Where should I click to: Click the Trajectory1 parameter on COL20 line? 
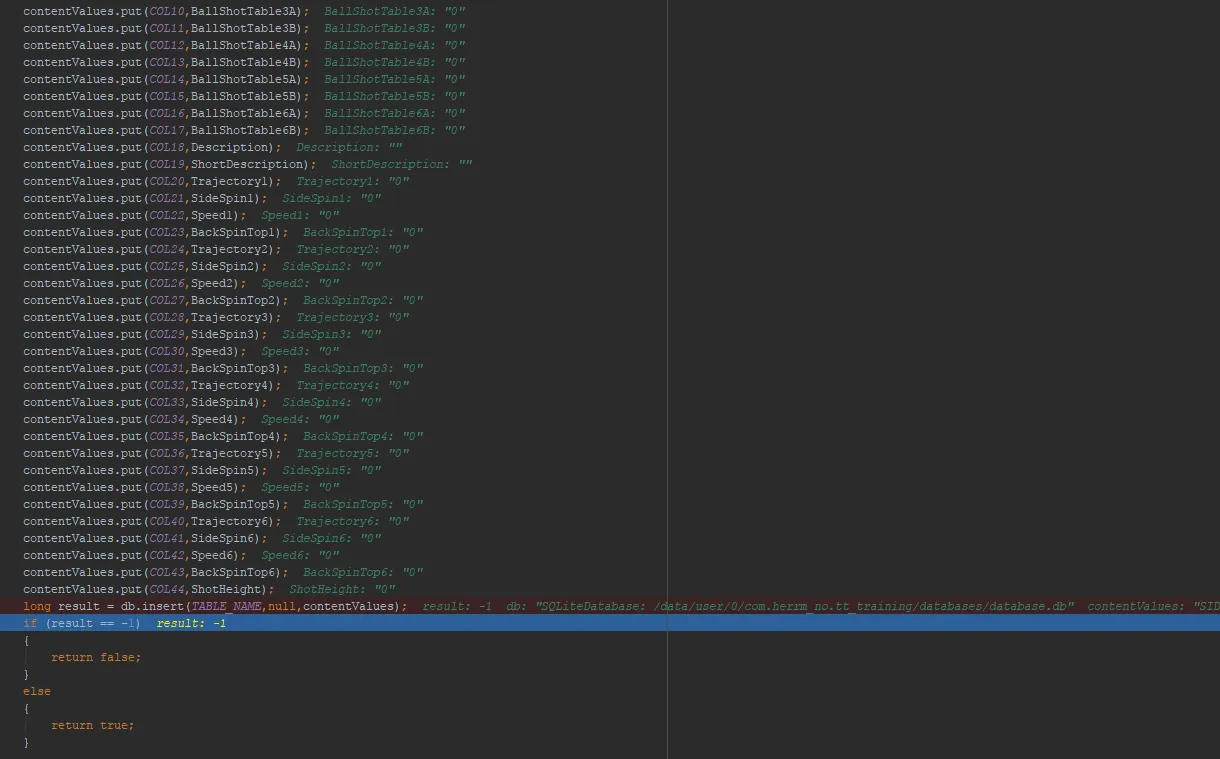[x=230, y=181]
